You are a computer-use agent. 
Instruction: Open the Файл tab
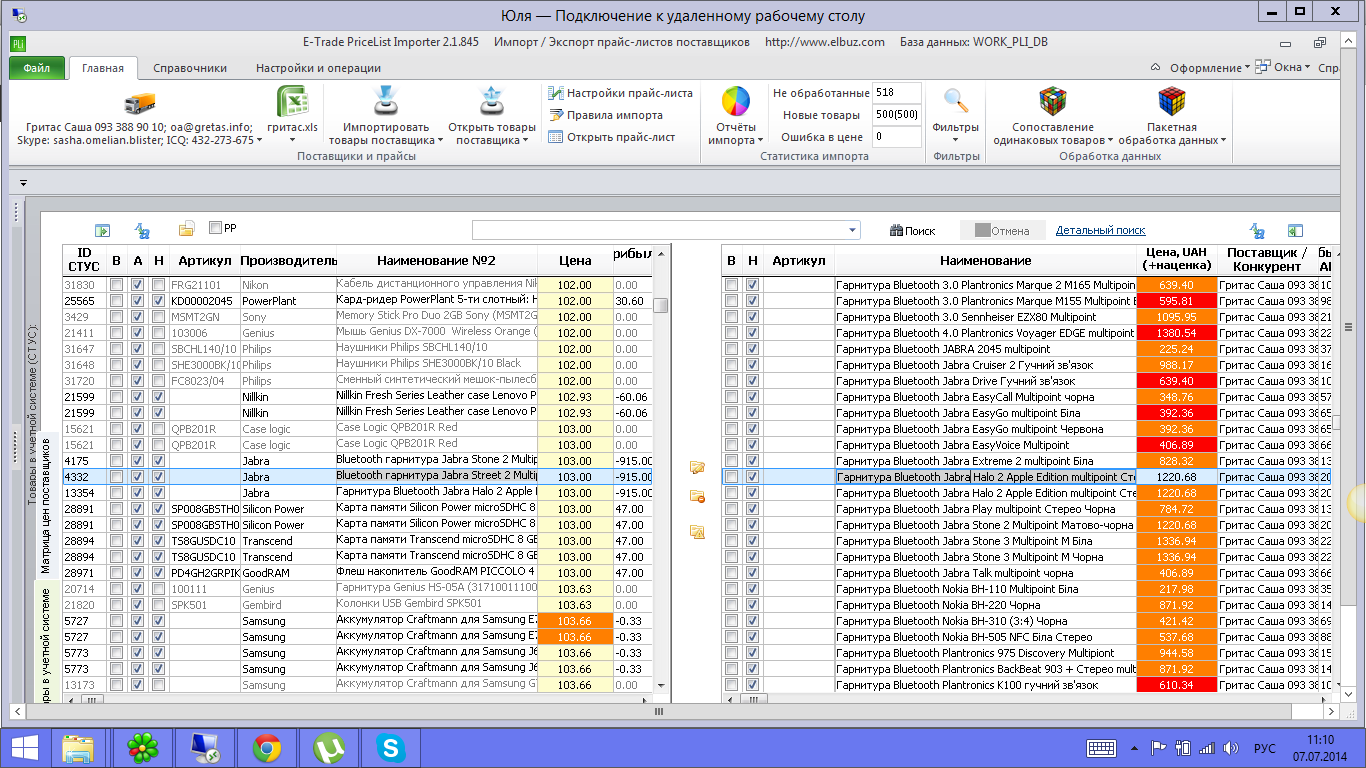click(37, 68)
